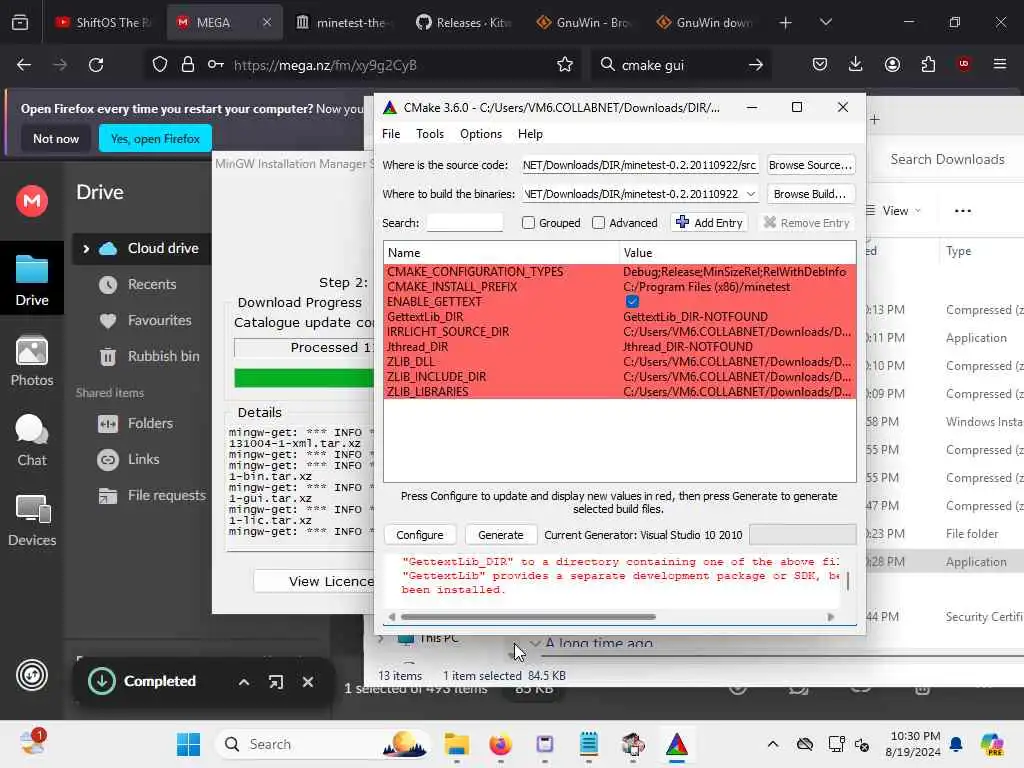Open build binaries path dropdown
This screenshot has height=768, width=1024.
(x=750, y=194)
